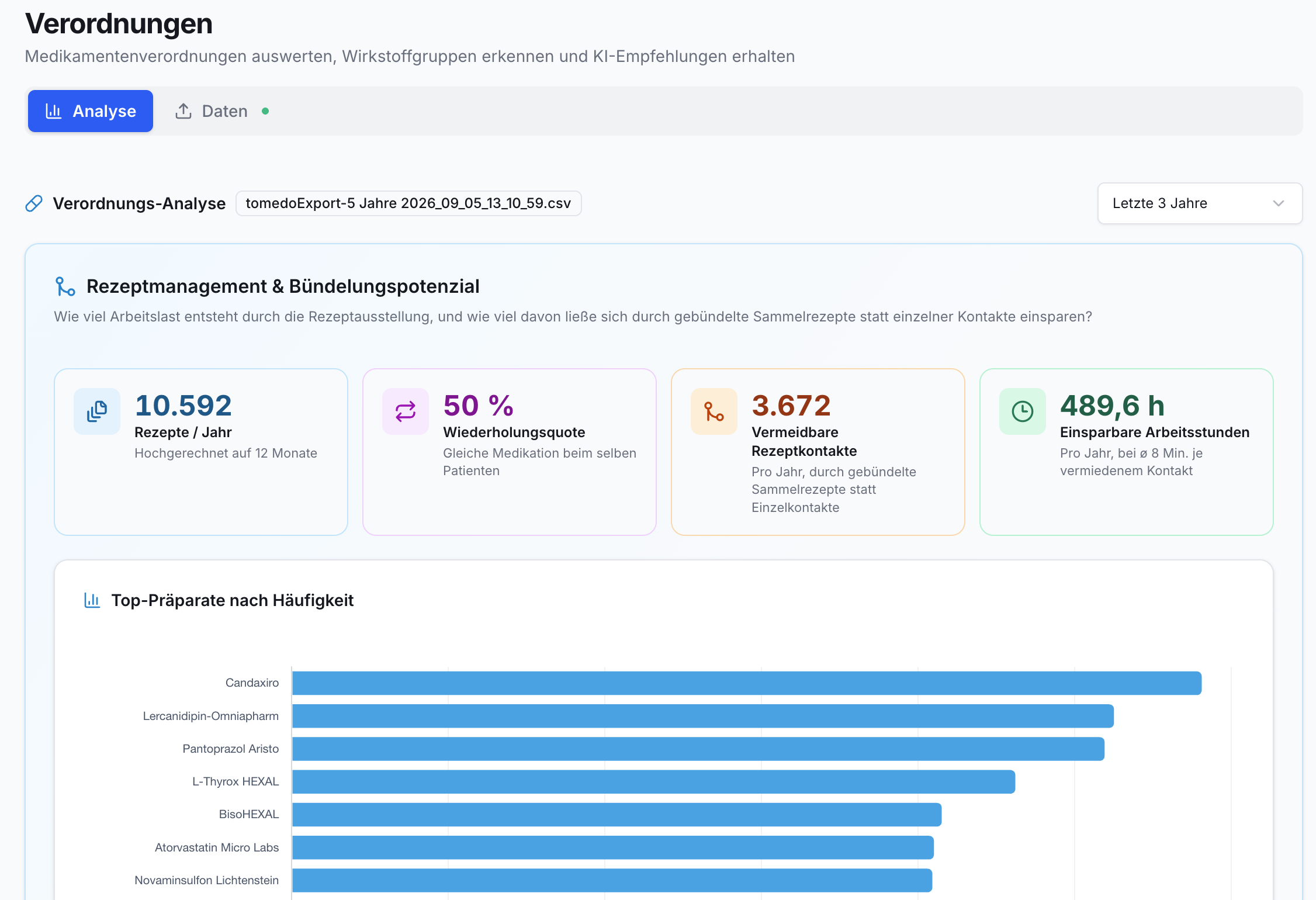Click the repeat arrows icon in Wiederholungsquote card
The width and height of the screenshot is (1316, 900).
[x=406, y=411]
